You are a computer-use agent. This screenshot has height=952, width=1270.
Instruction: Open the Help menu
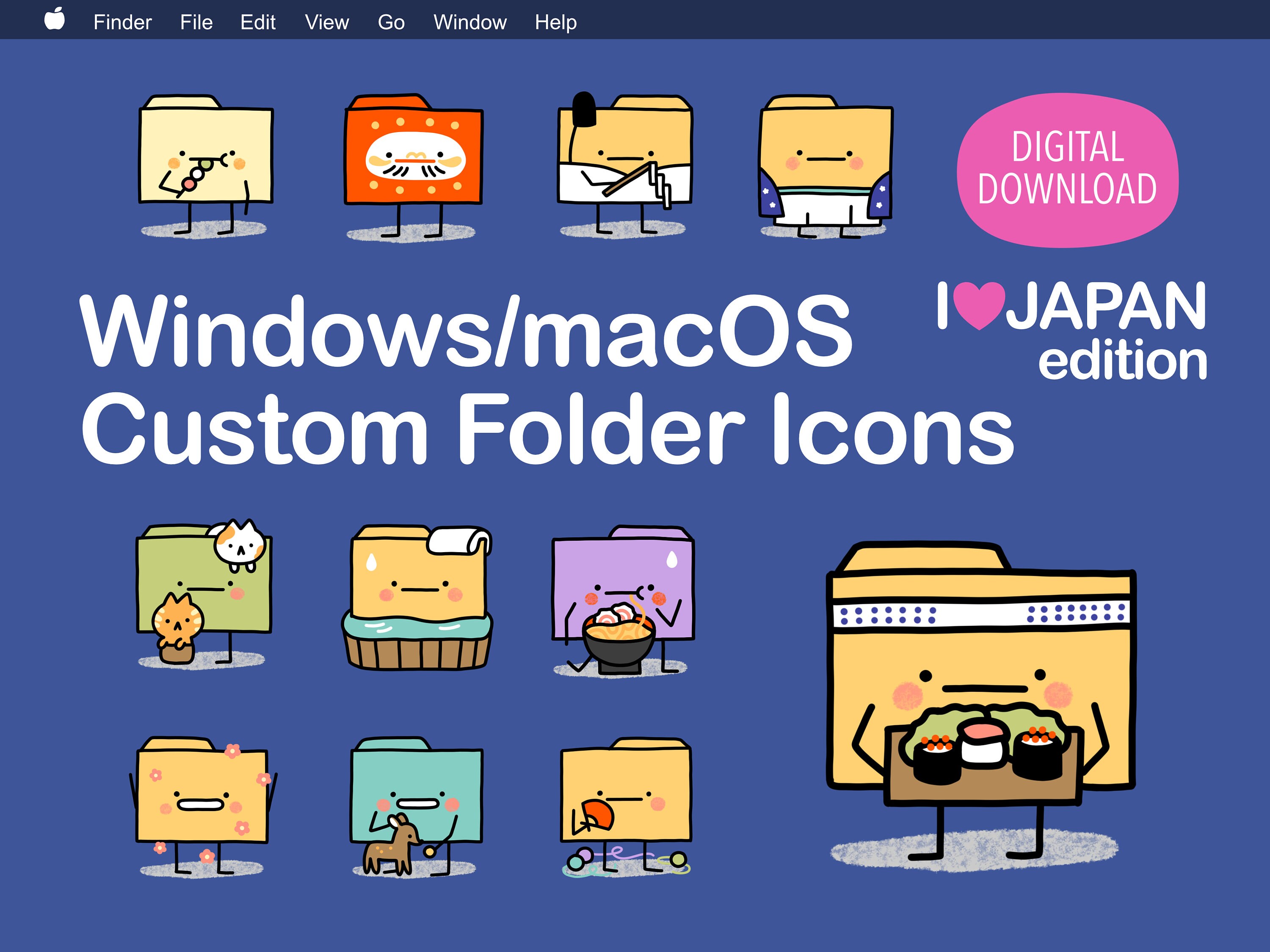click(x=555, y=22)
